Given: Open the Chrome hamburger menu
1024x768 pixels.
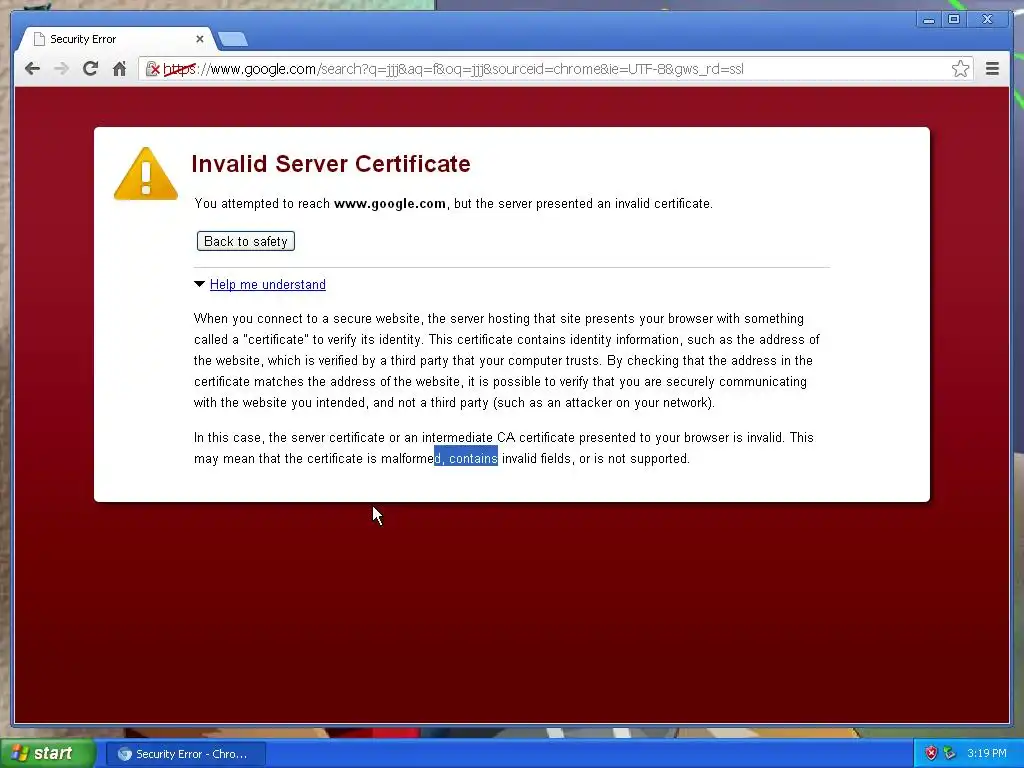Looking at the screenshot, I should pos(992,69).
